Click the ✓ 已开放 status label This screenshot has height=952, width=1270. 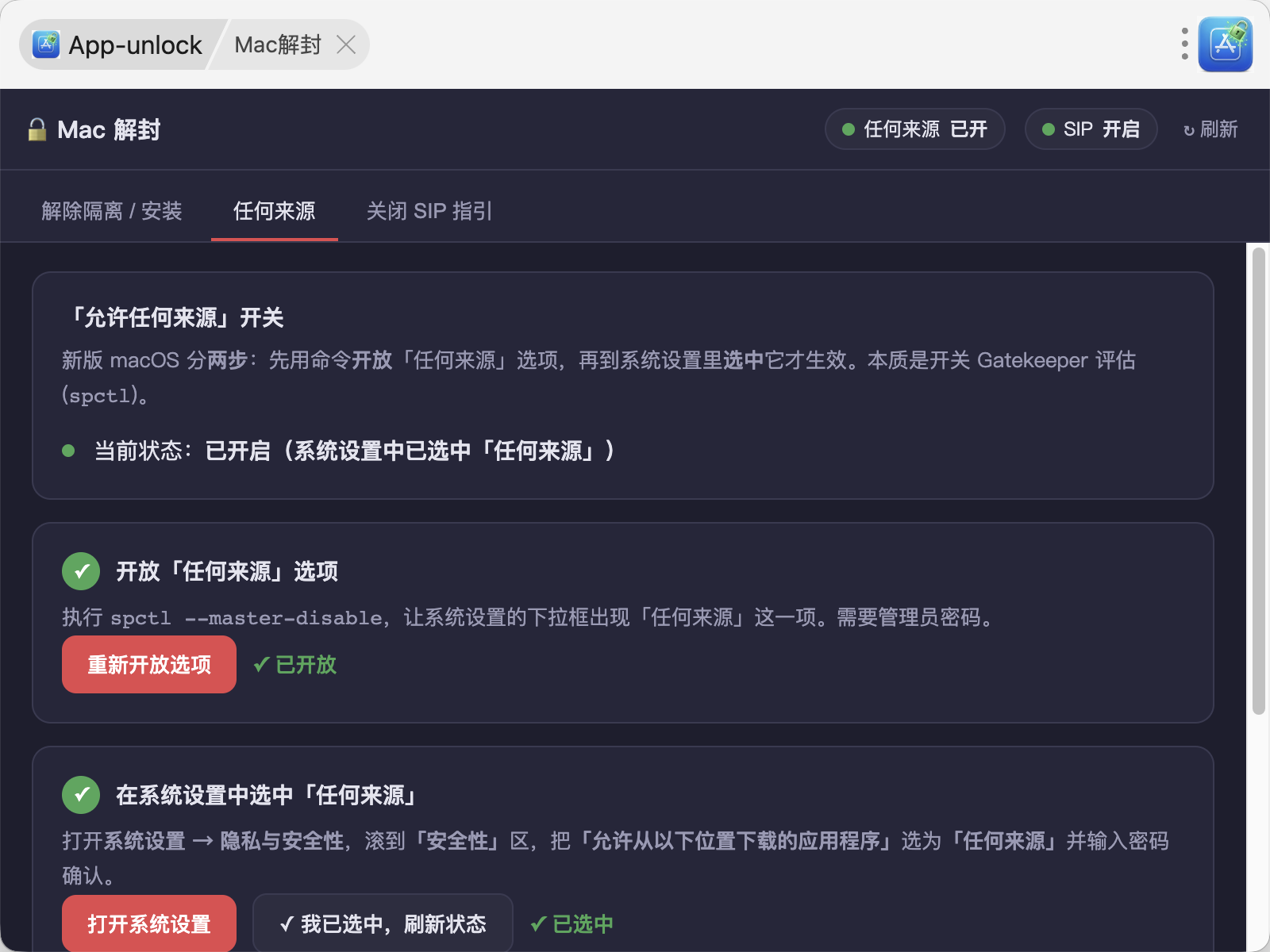click(x=294, y=665)
